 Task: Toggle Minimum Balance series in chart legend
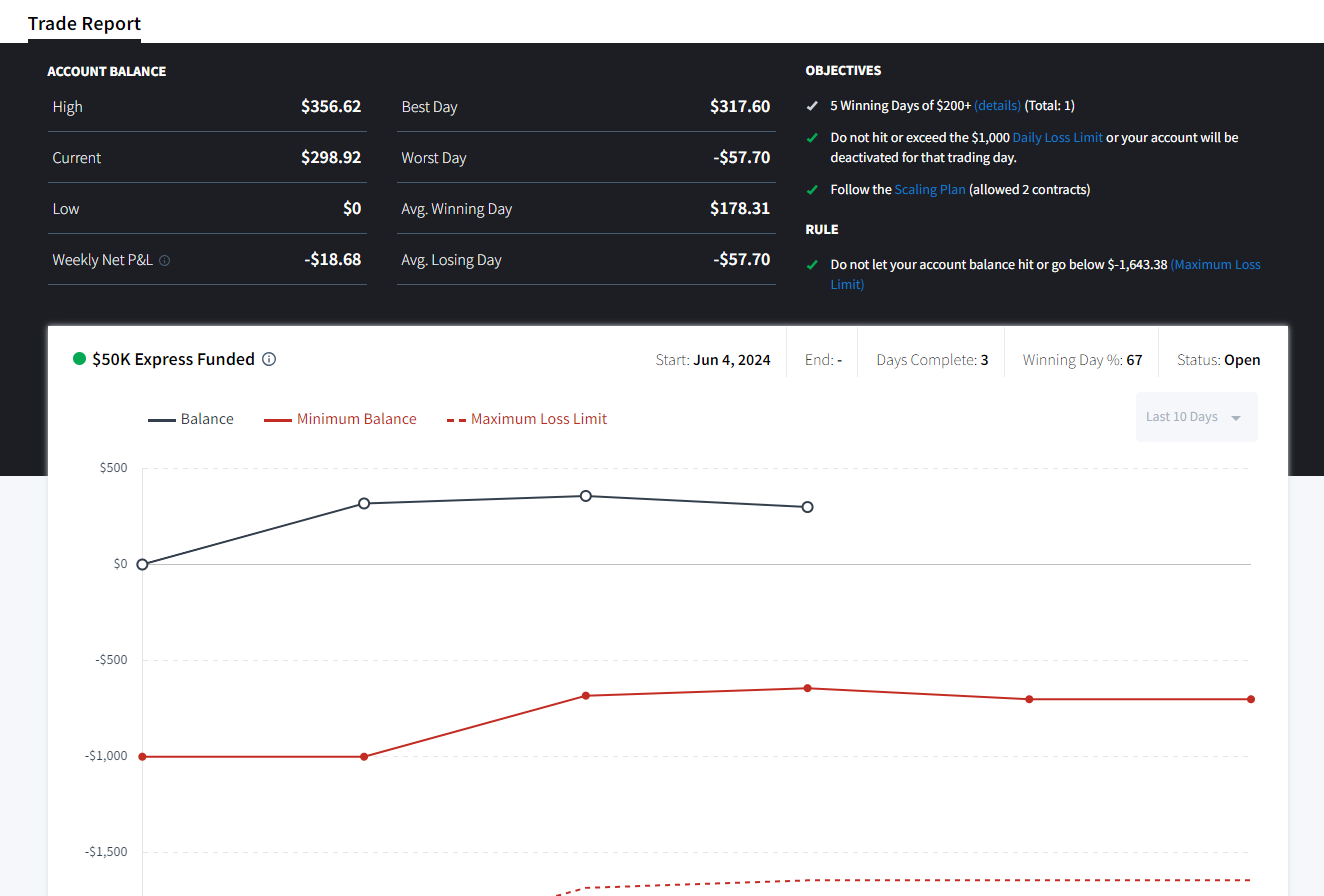coord(340,419)
